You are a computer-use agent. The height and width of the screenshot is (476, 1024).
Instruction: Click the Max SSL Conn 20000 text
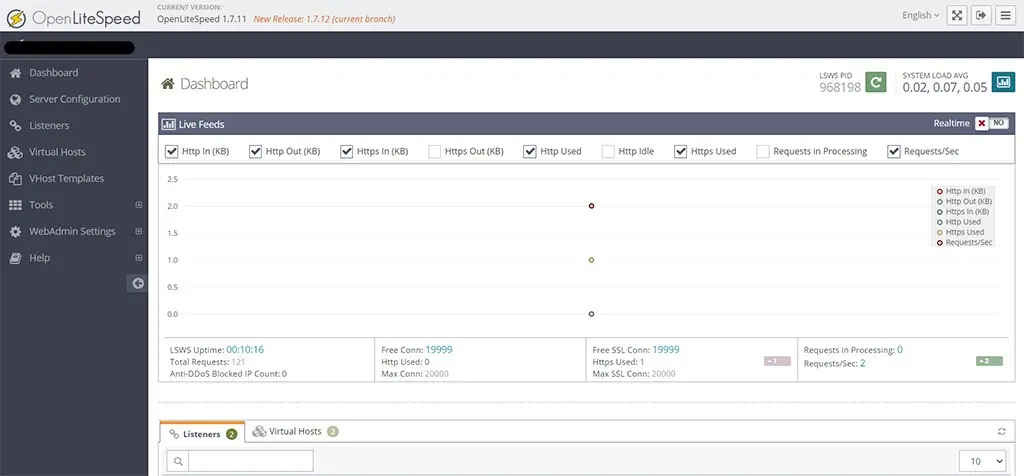[632, 374]
